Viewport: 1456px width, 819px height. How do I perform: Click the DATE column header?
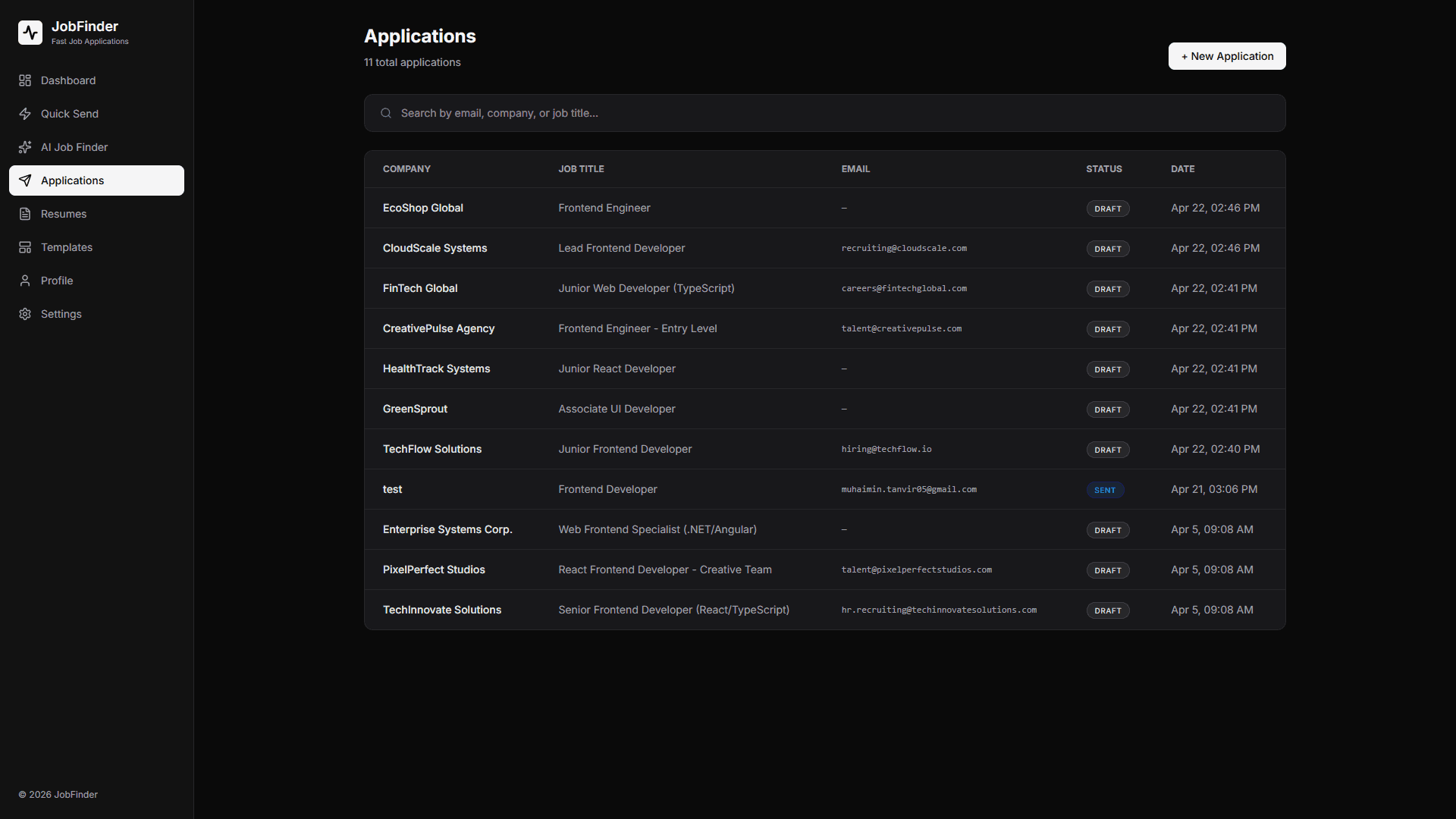(x=1183, y=169)
